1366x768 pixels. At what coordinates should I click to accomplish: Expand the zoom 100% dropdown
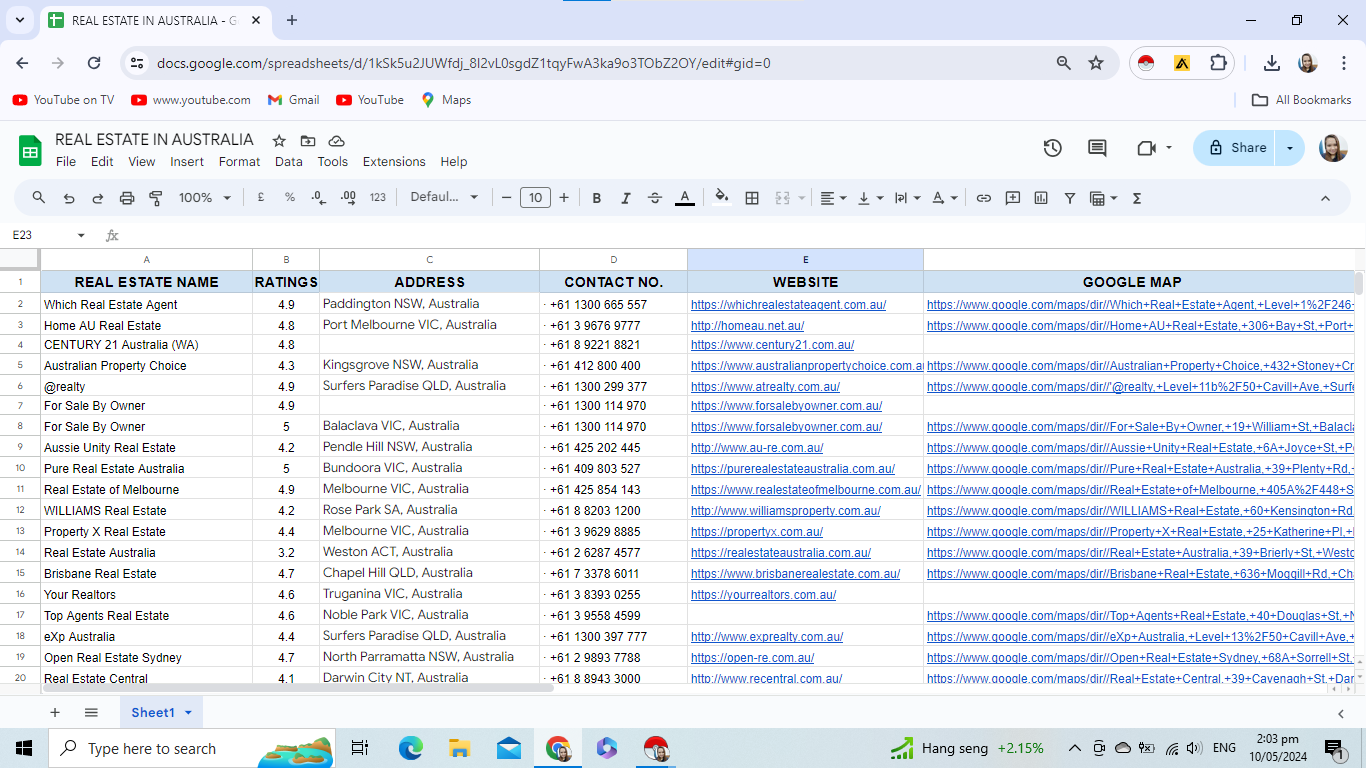click(205, 198)
